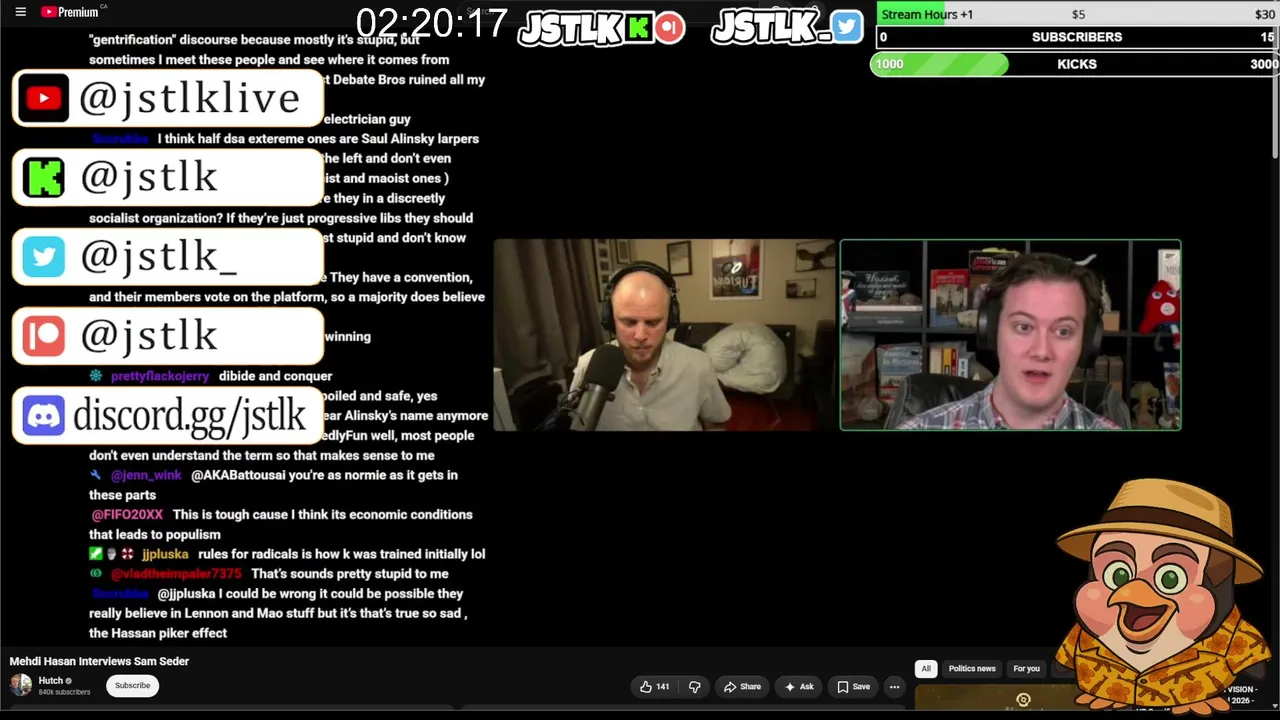This screenshot has width=1280, height=720.
Task: Select the All filter chip
Action: tap(926, 669)
